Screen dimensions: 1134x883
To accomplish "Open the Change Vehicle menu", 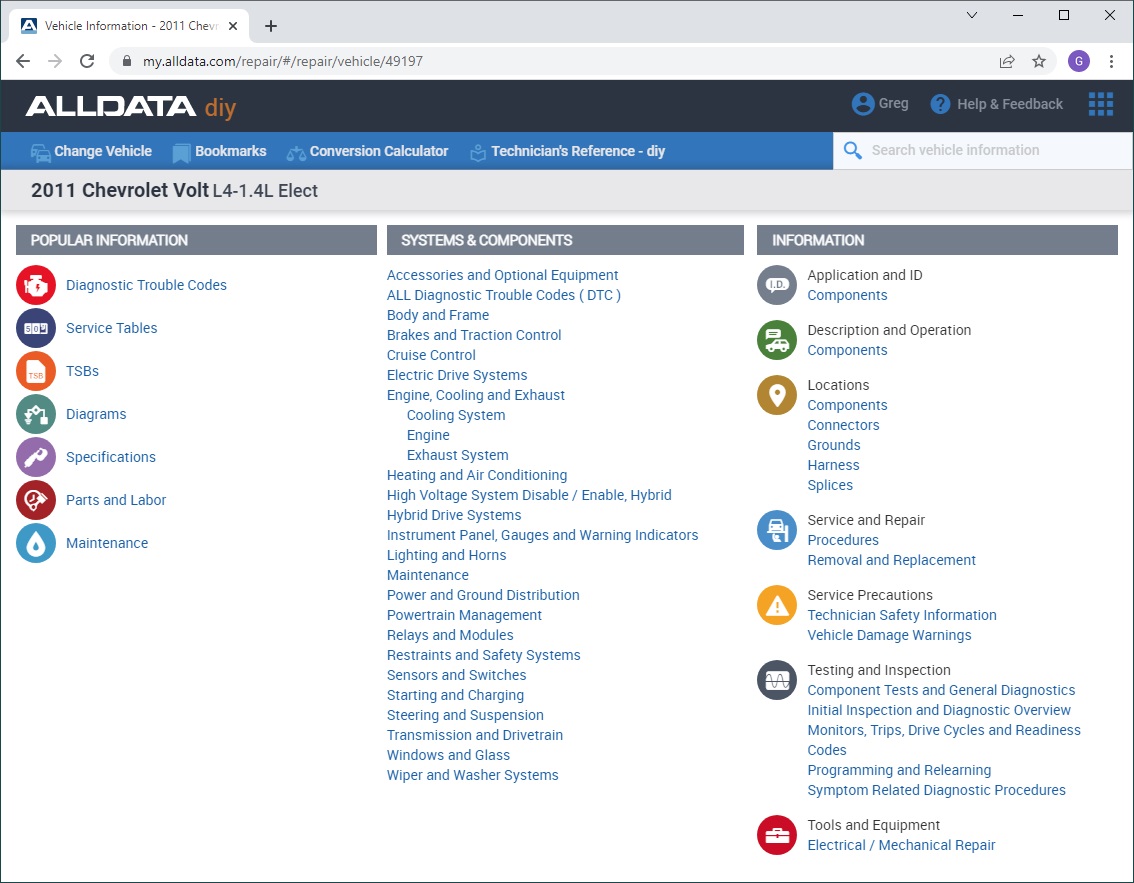I will [x=91, y=151].
